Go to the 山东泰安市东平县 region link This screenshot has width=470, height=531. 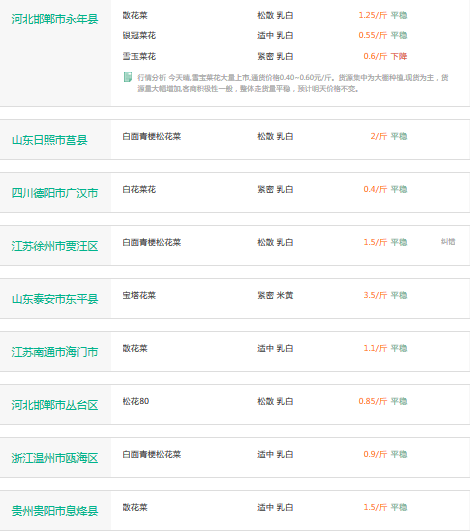point(55,299)
